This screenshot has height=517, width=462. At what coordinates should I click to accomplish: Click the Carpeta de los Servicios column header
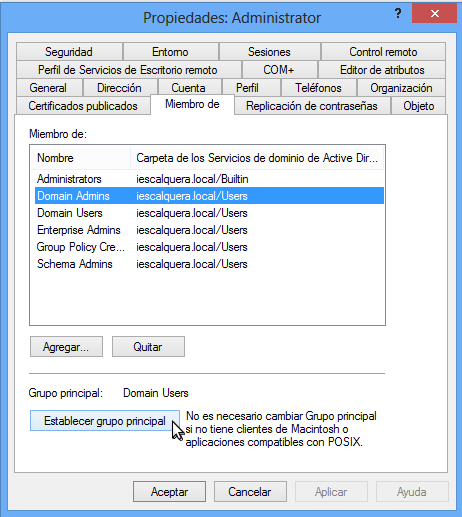(257, 158)
